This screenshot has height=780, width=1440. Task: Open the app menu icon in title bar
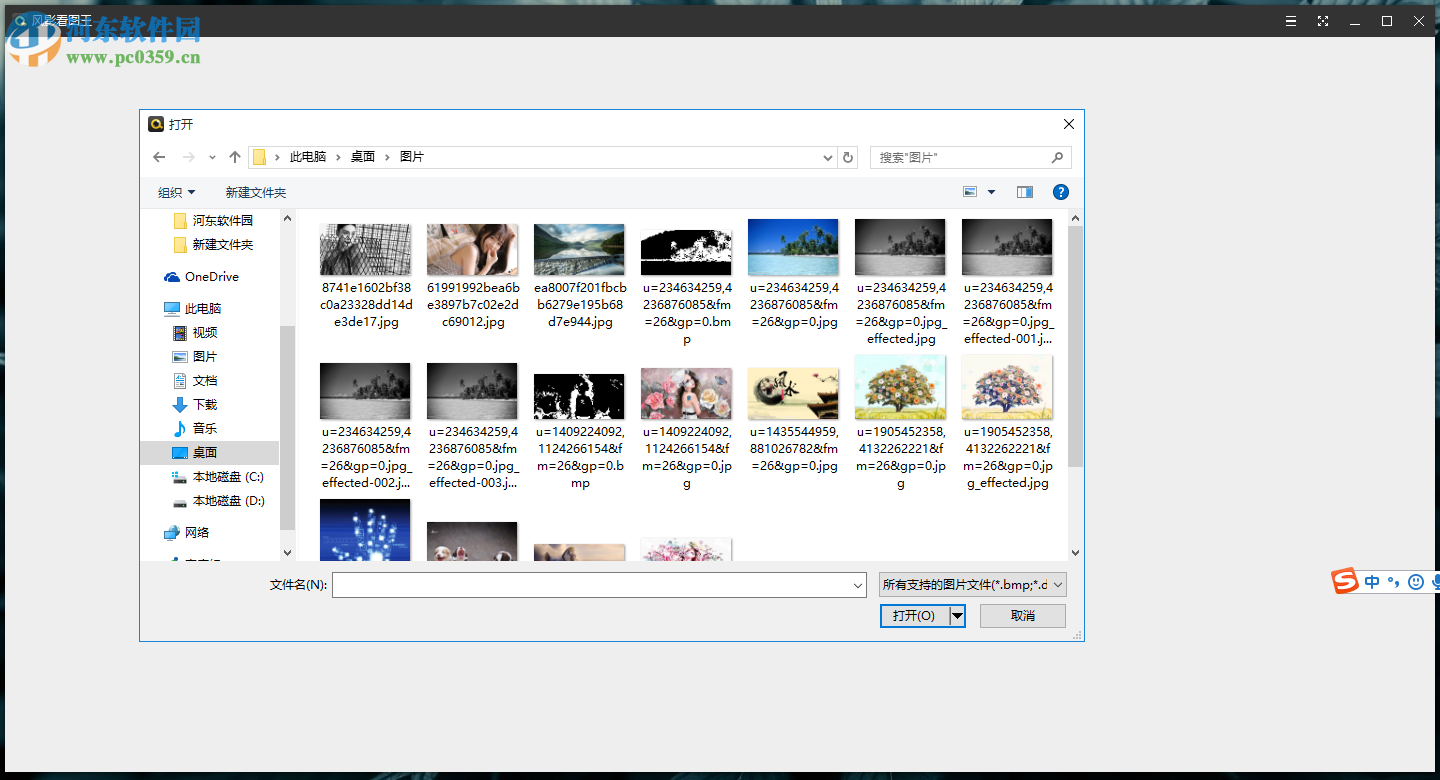pos(1291,21)
